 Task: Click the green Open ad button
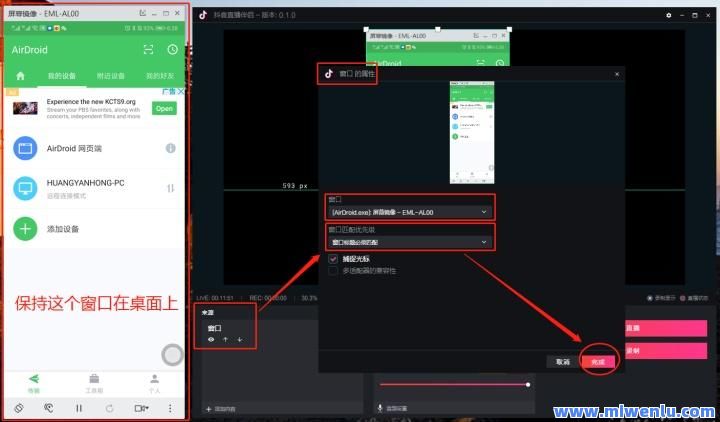164,108
